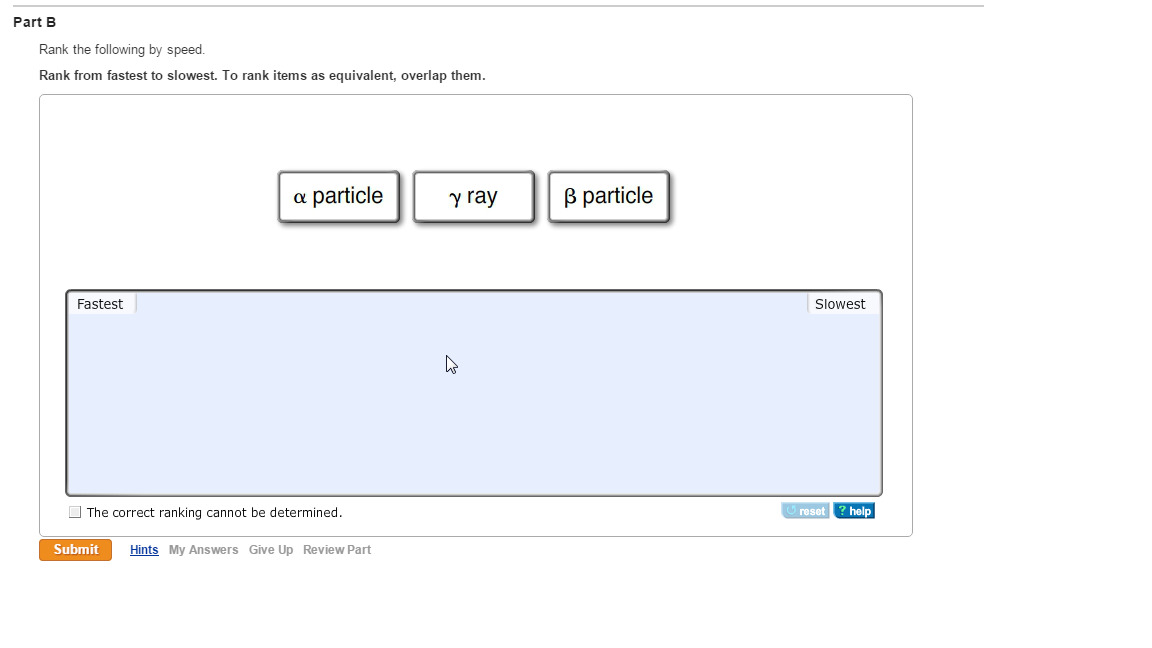
Task: Click the Give Up link
Action: point(271,550)
